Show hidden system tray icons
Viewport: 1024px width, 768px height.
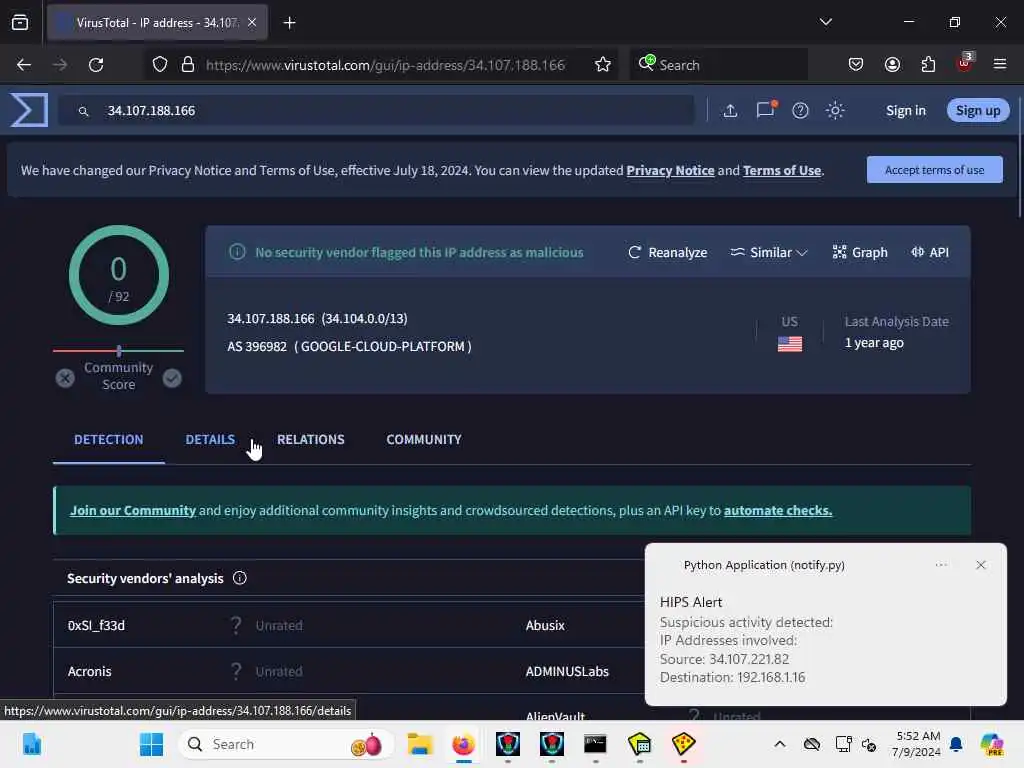coord(780,744)
